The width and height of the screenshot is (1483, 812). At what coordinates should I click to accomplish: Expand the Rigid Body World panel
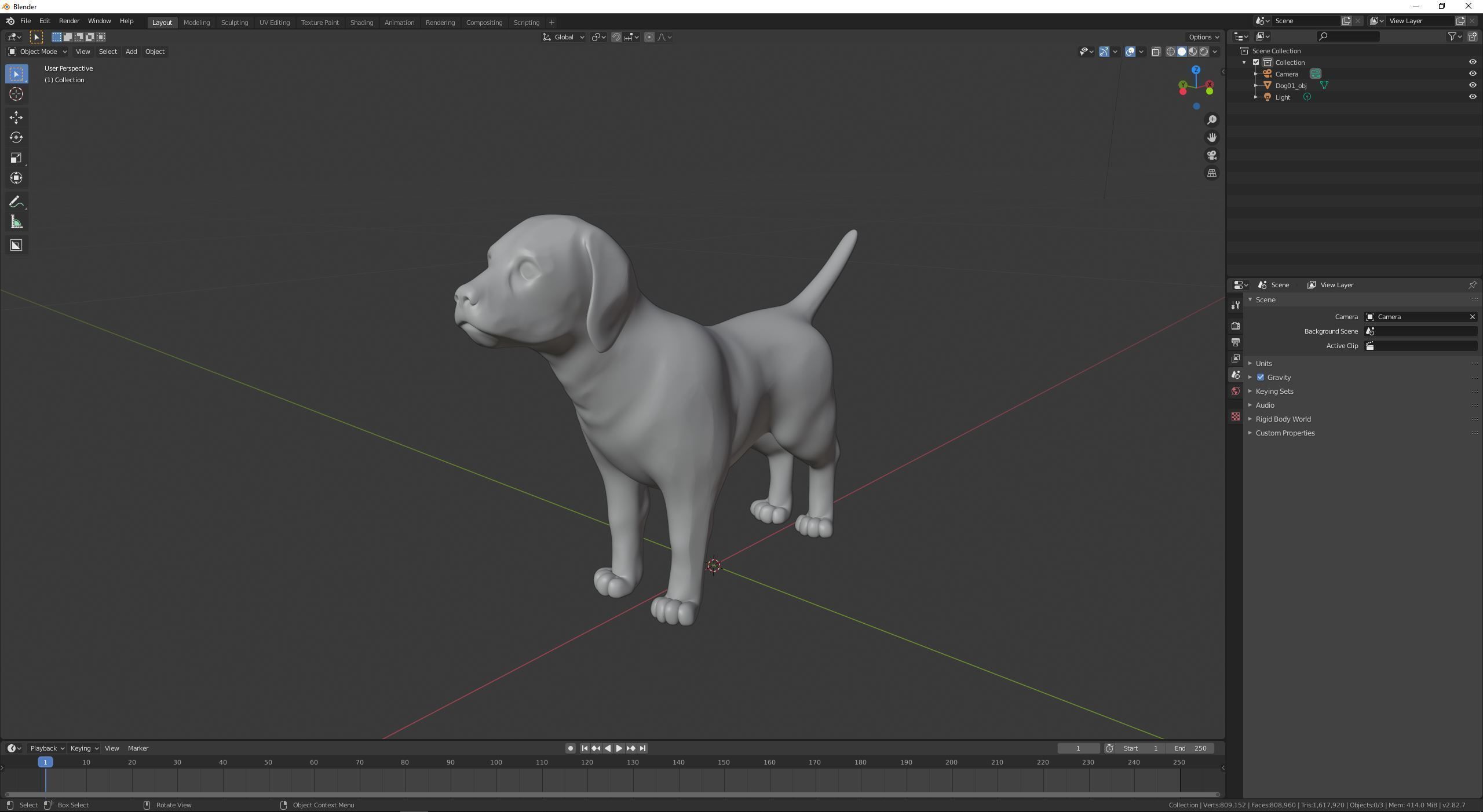[x=1283, y=419]
